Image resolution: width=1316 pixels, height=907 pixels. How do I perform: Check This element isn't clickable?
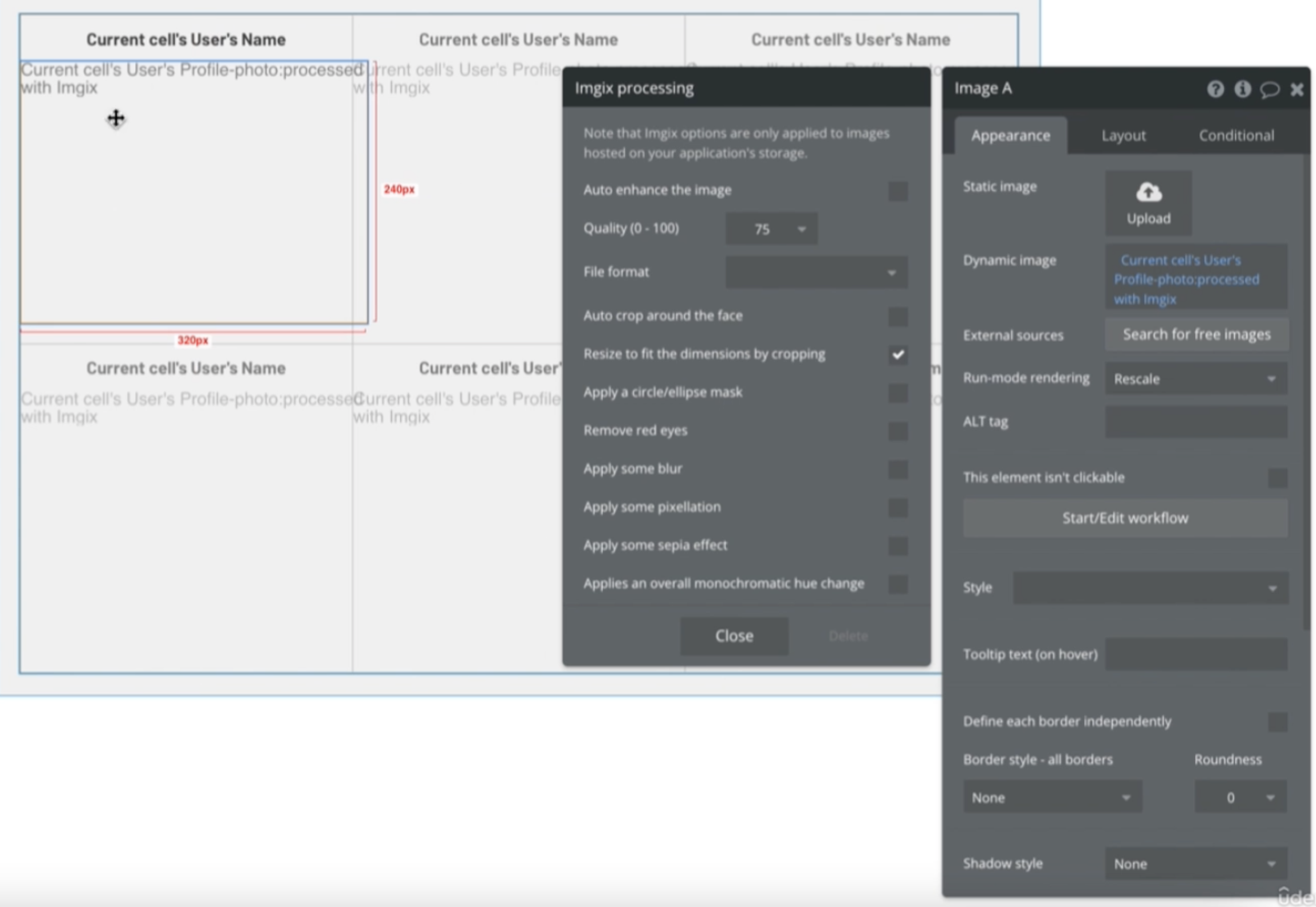point(1277,478)
